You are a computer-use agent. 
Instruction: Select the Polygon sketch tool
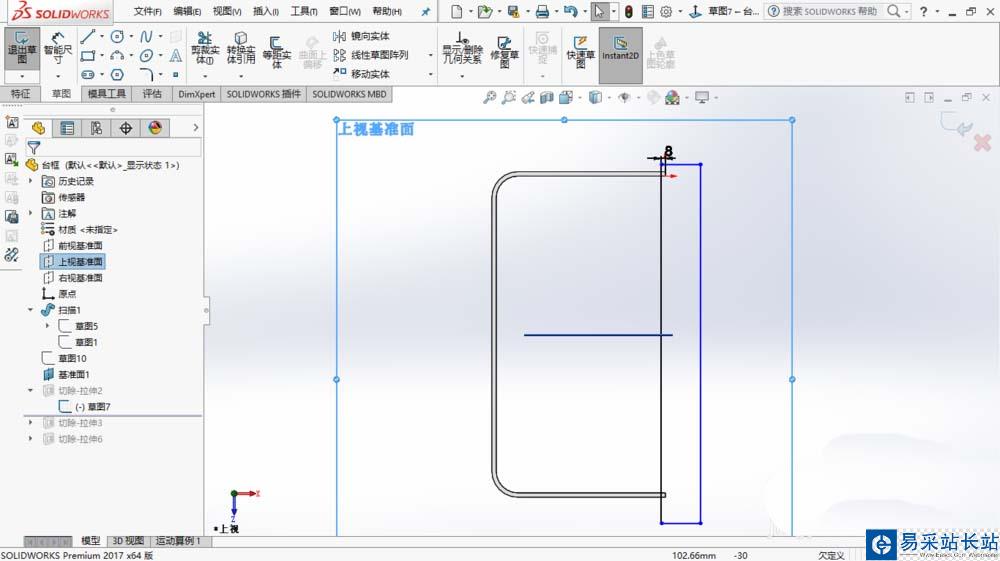pos(117,75)
